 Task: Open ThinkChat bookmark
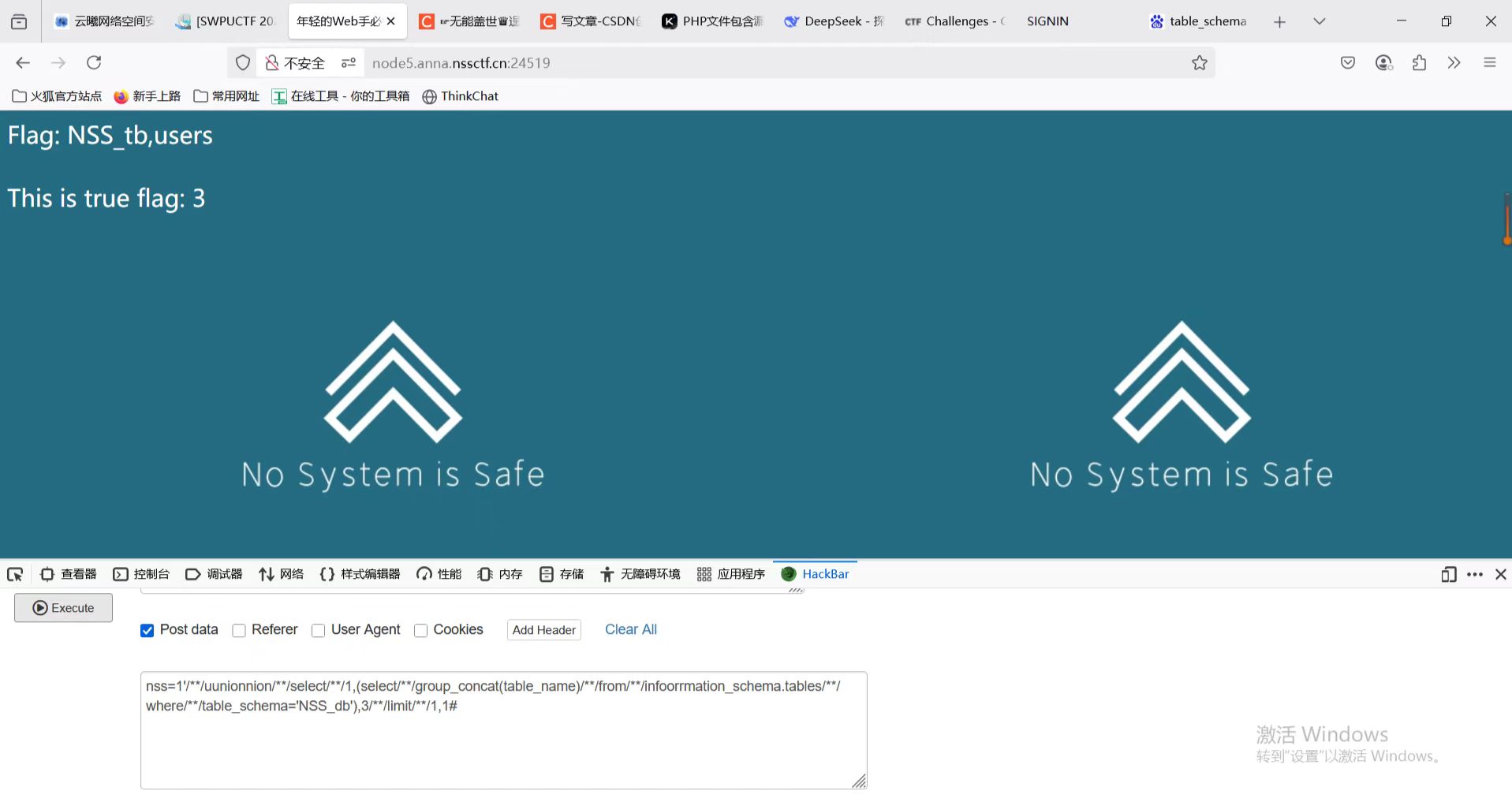click(461, 96)
